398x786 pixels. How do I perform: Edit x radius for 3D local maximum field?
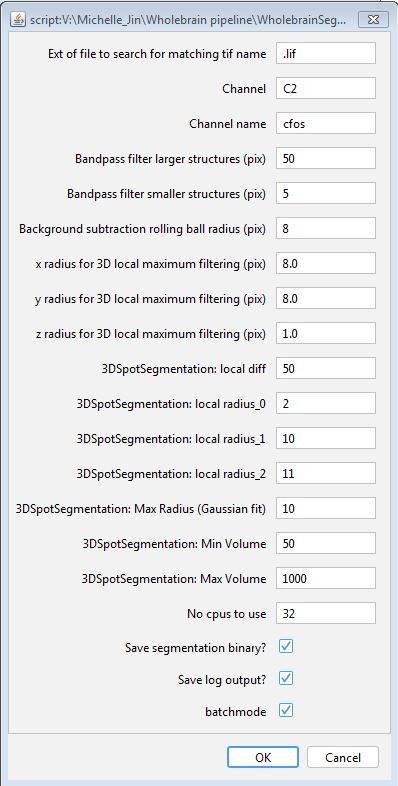click(x=326, y=263)
